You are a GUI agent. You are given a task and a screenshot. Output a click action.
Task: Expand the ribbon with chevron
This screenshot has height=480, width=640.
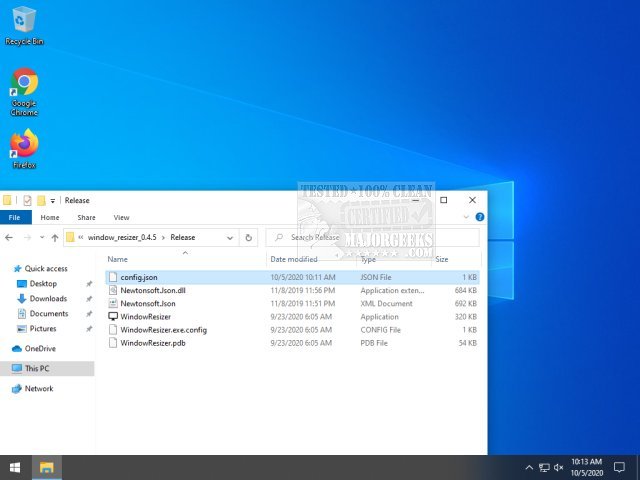pos(466,217)
